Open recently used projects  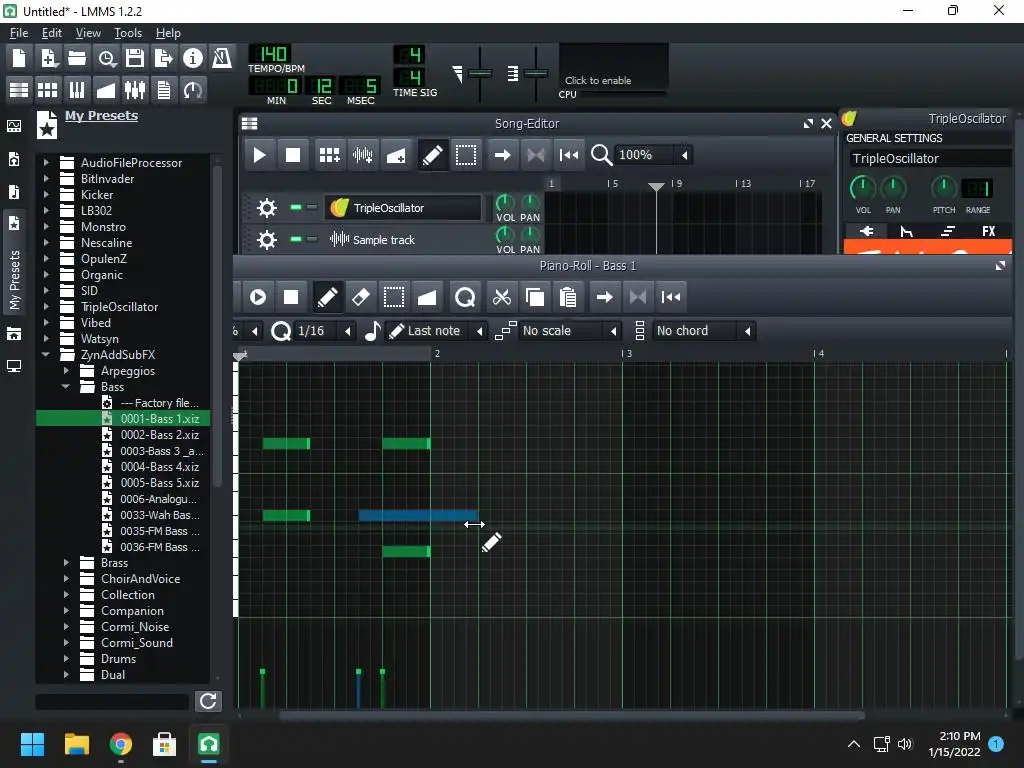tap(106, 58)
